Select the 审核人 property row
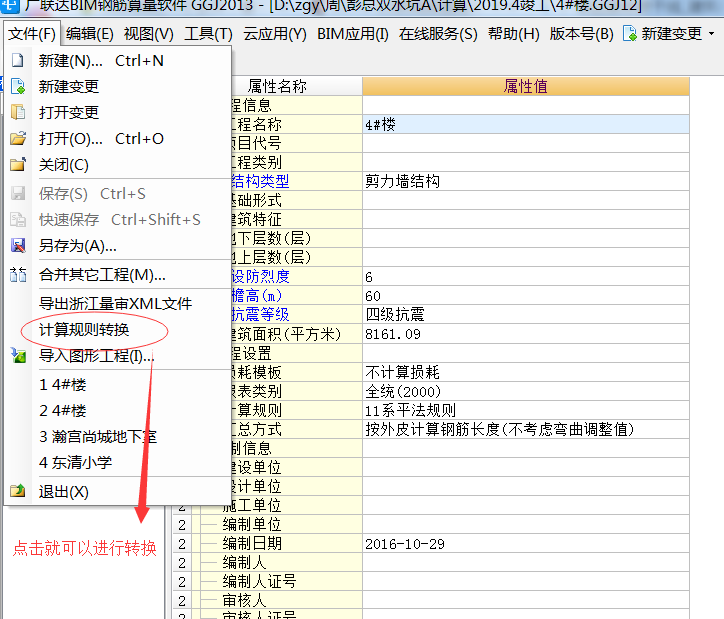The width and height of the screenshot is (724, 619). point(431,601)
